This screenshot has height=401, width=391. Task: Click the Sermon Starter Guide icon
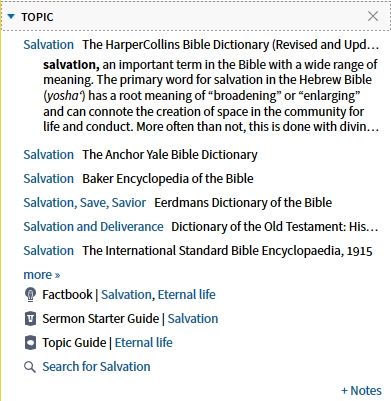coord(30,319)
